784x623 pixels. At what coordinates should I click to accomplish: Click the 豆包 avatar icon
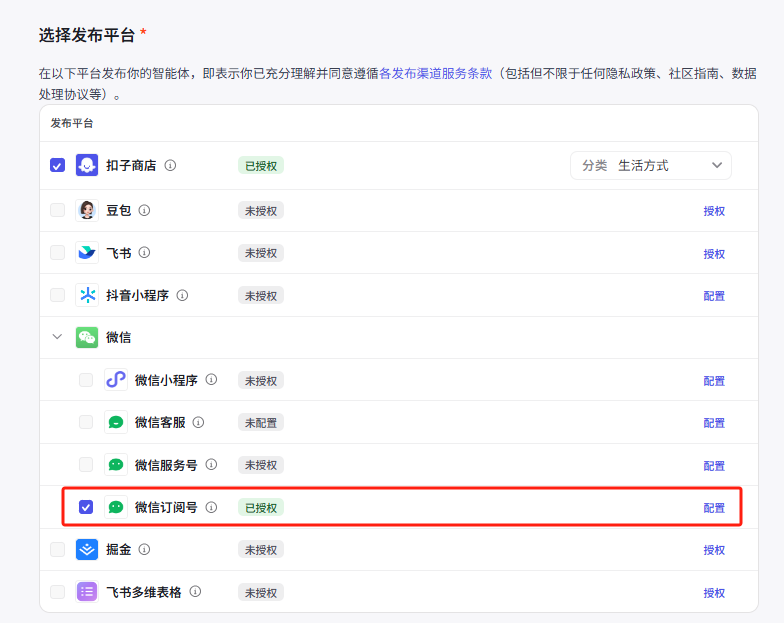tap(87, 210)
